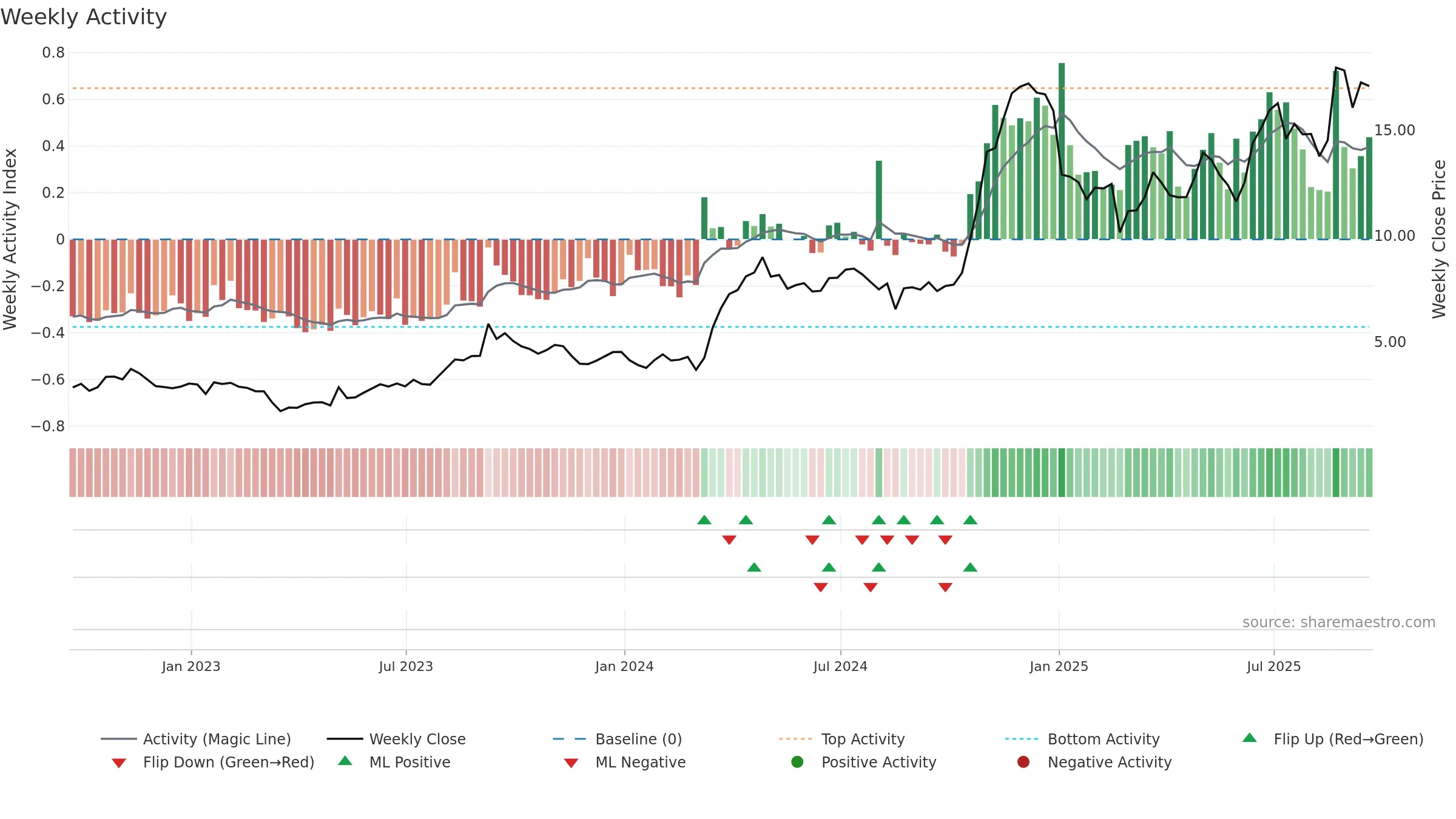Click the Jul 2025 x-axis label
The height and width of the screenshot is (819, 1456).
(x=1274, y=667)
